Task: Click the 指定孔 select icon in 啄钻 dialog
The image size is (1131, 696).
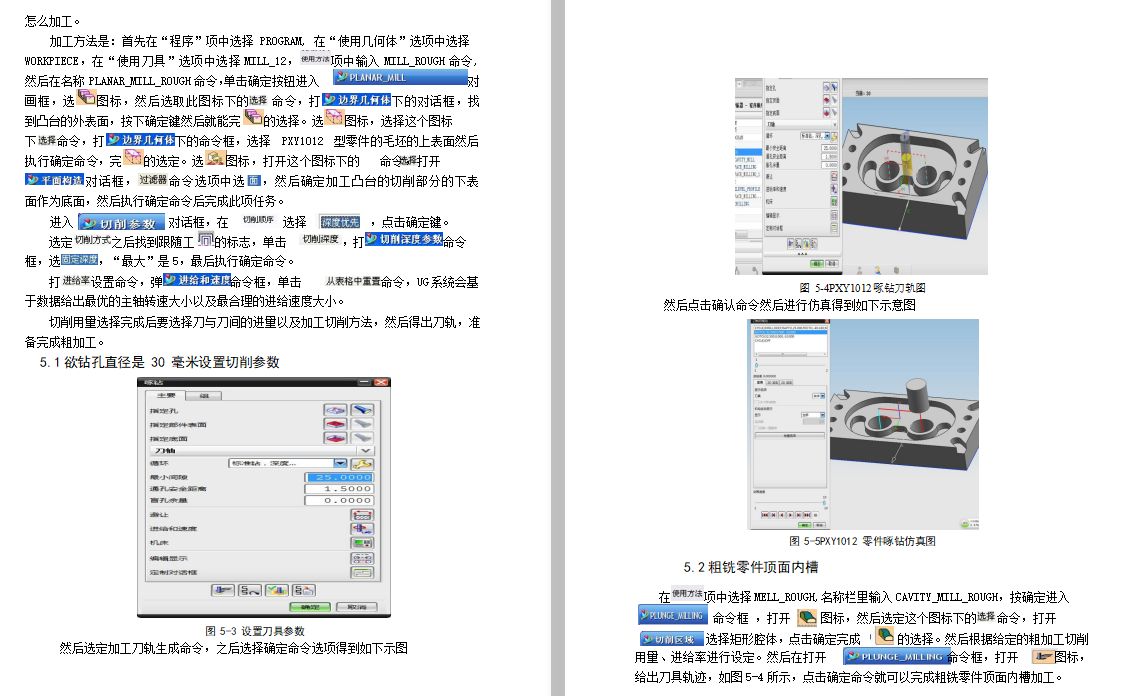Action: 335,410
